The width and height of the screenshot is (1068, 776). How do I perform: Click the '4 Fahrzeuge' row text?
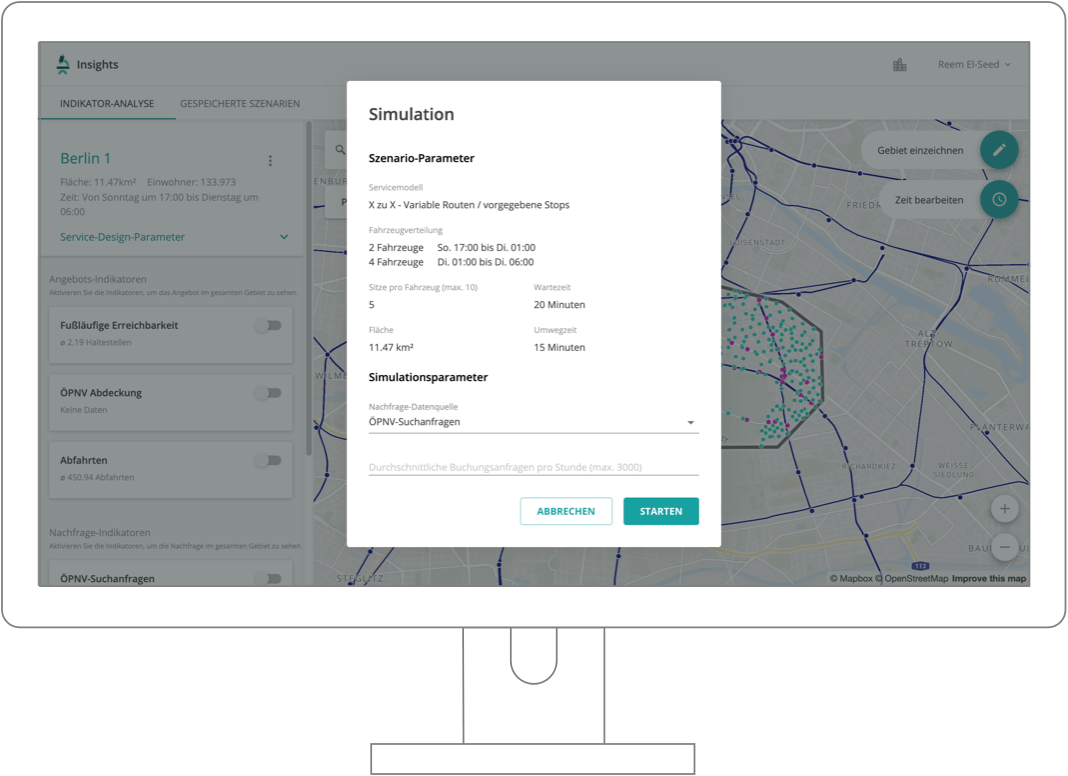coord(396,262)
